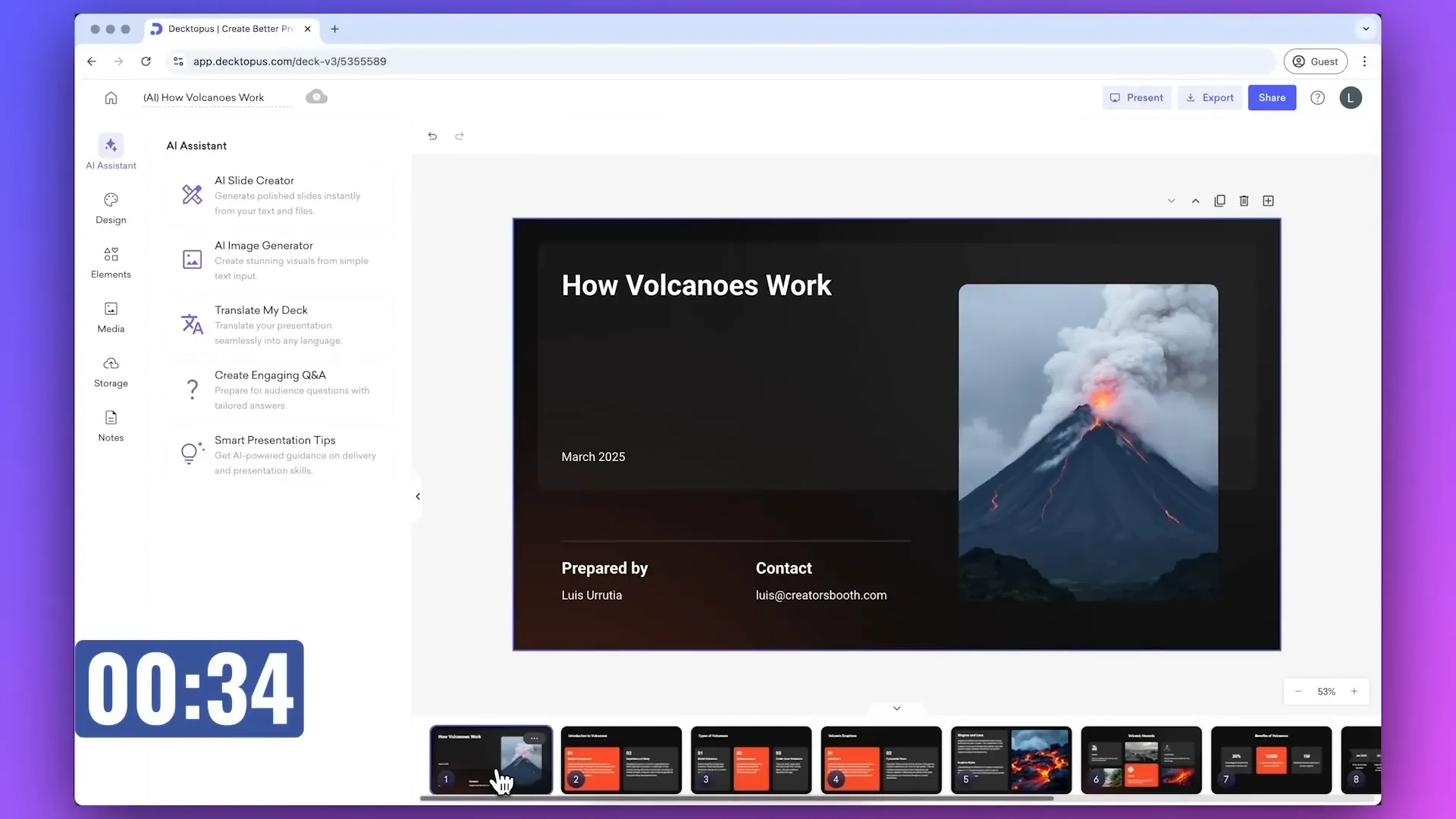
Task: Go back in browser history
Action: tap(91, 61)
